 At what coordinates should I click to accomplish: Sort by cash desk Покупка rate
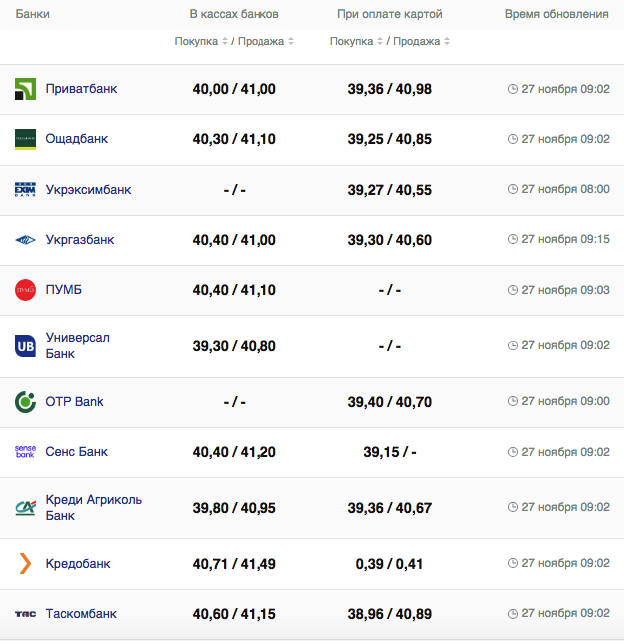coord(198,42)
